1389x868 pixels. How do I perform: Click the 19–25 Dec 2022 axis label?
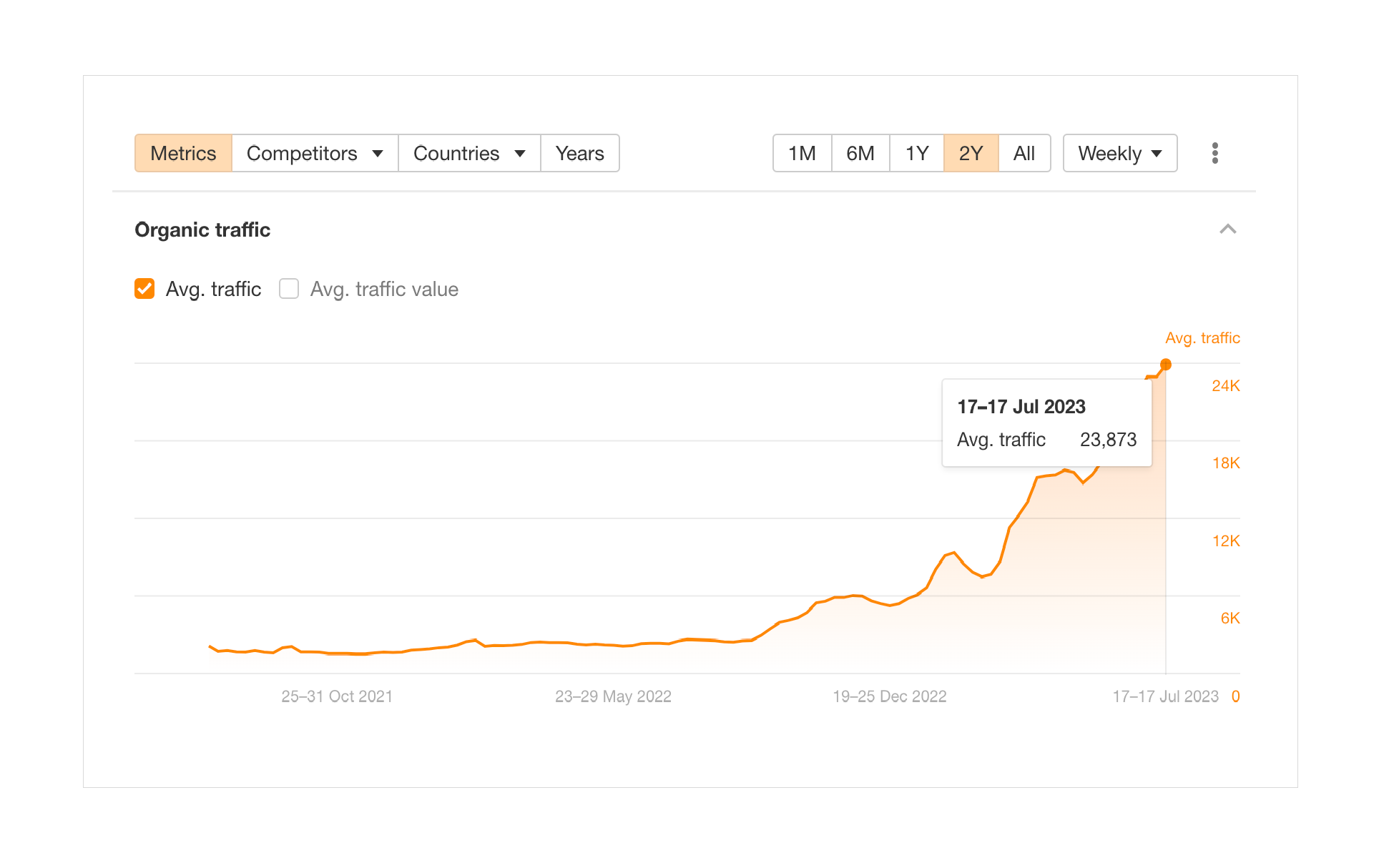click(890, 696)
